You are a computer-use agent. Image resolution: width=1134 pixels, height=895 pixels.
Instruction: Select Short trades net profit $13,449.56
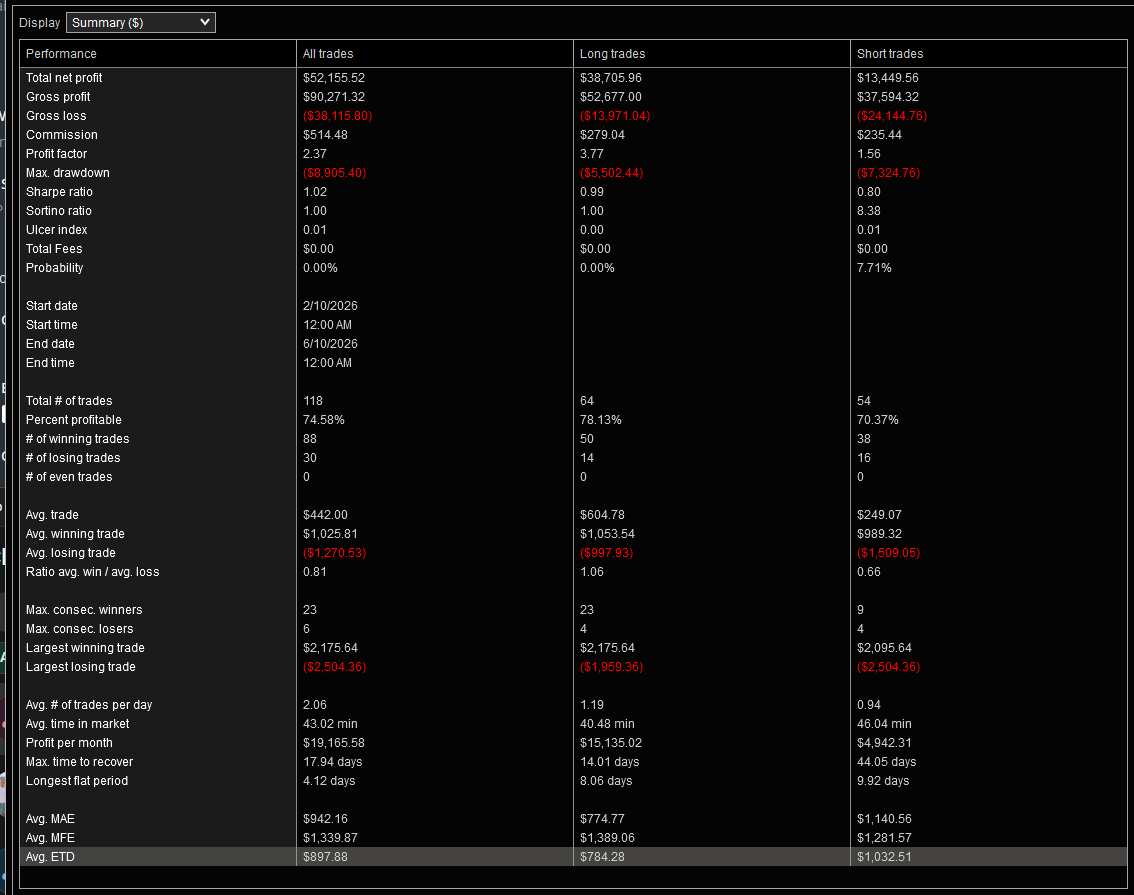(887, 77)
